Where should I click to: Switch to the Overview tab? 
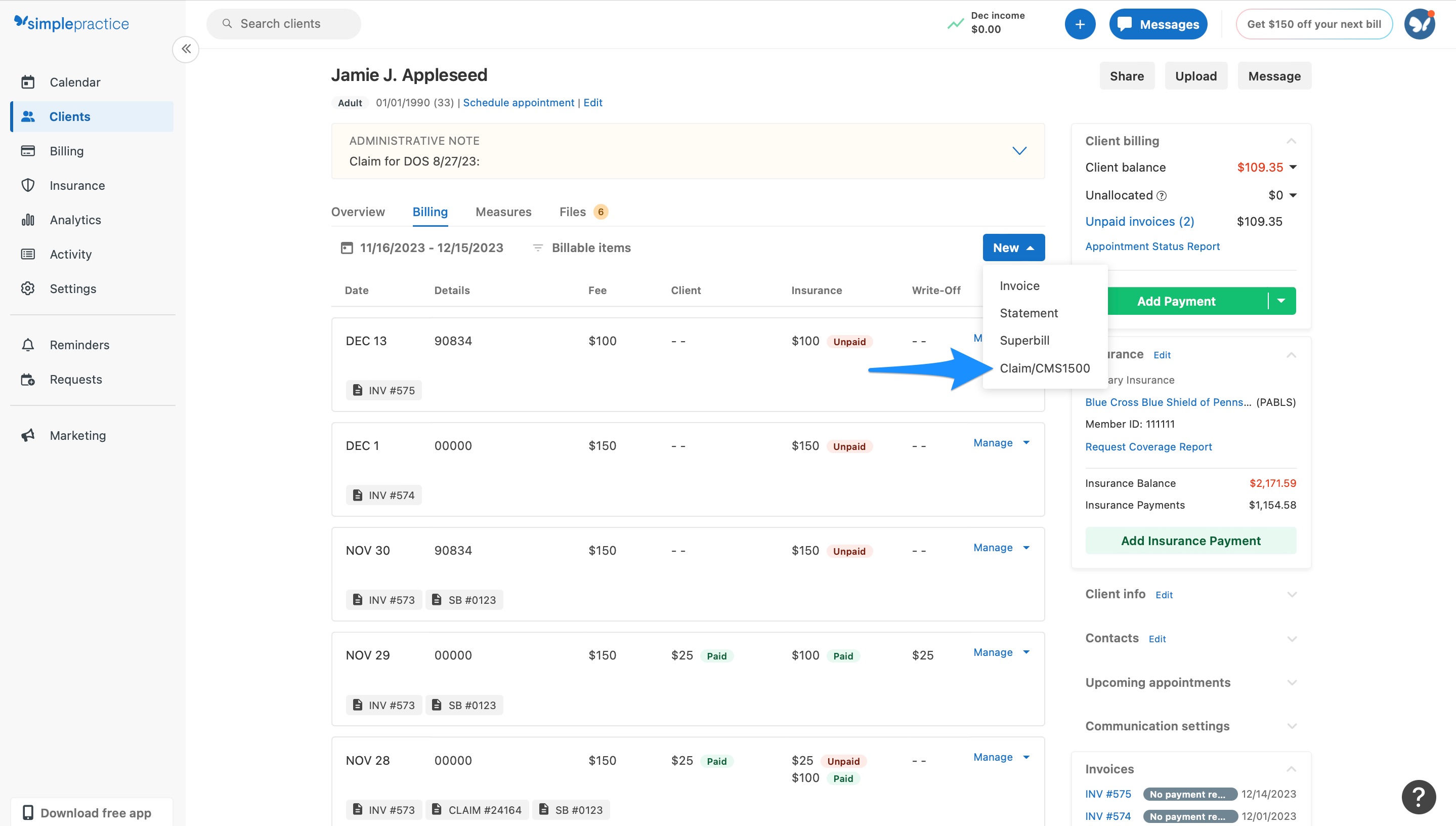pyautogui.click(x=358, y=212)
